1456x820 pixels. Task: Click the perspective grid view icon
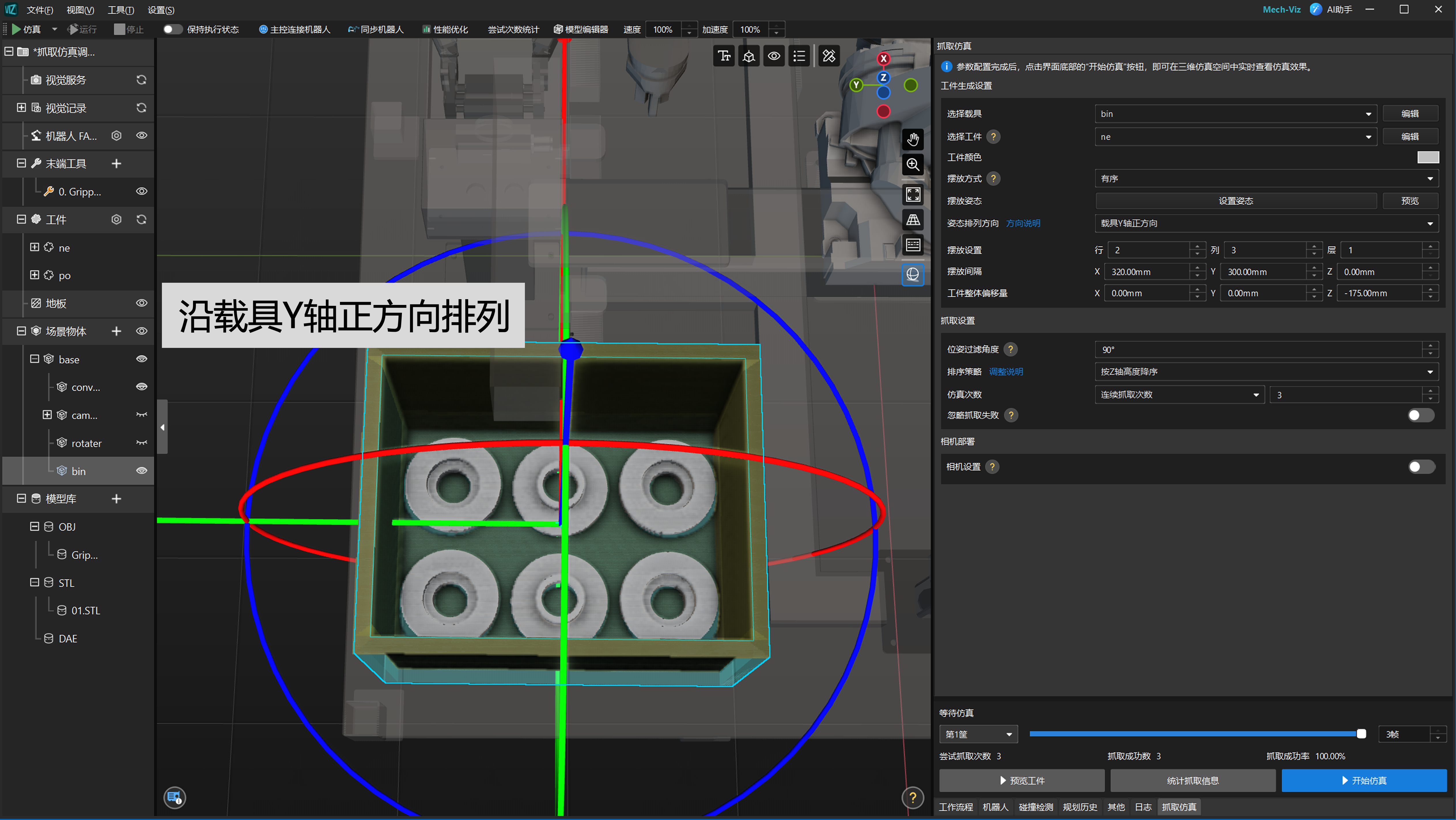913,220
